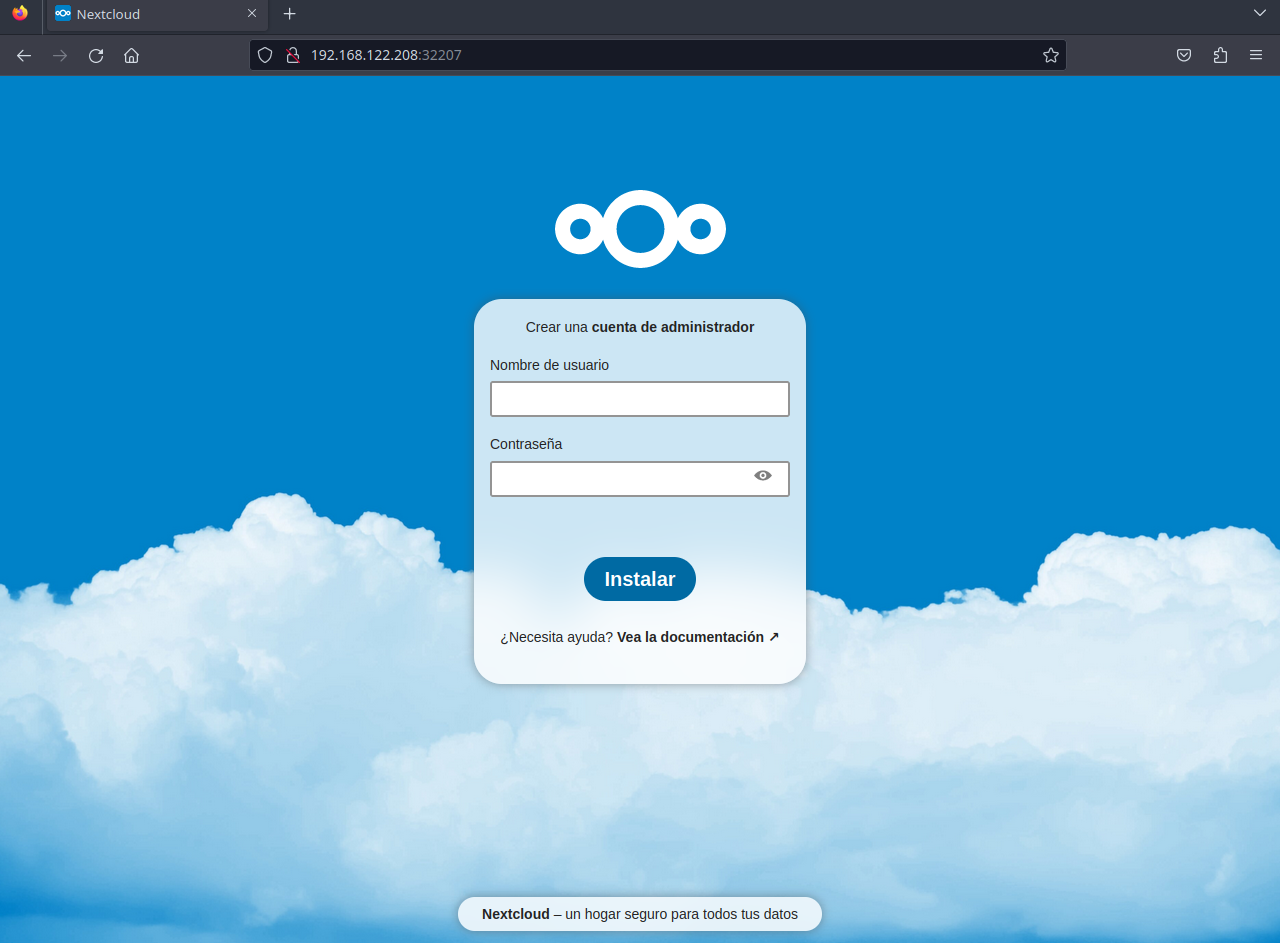The image size is (1280, 943).
Task: Click the 'Nombre de usuario' label
Action: 549,365
